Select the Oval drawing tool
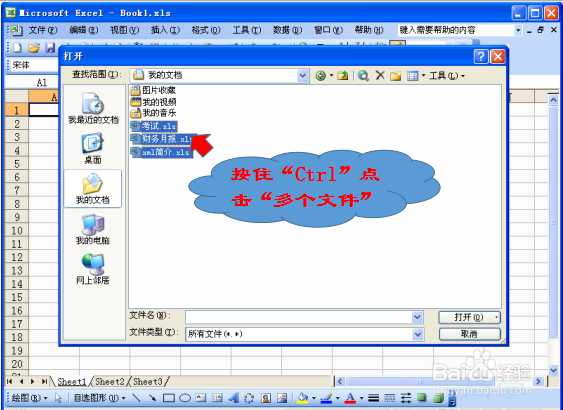Viewport: 563px width, 410px height. [185, 398]
